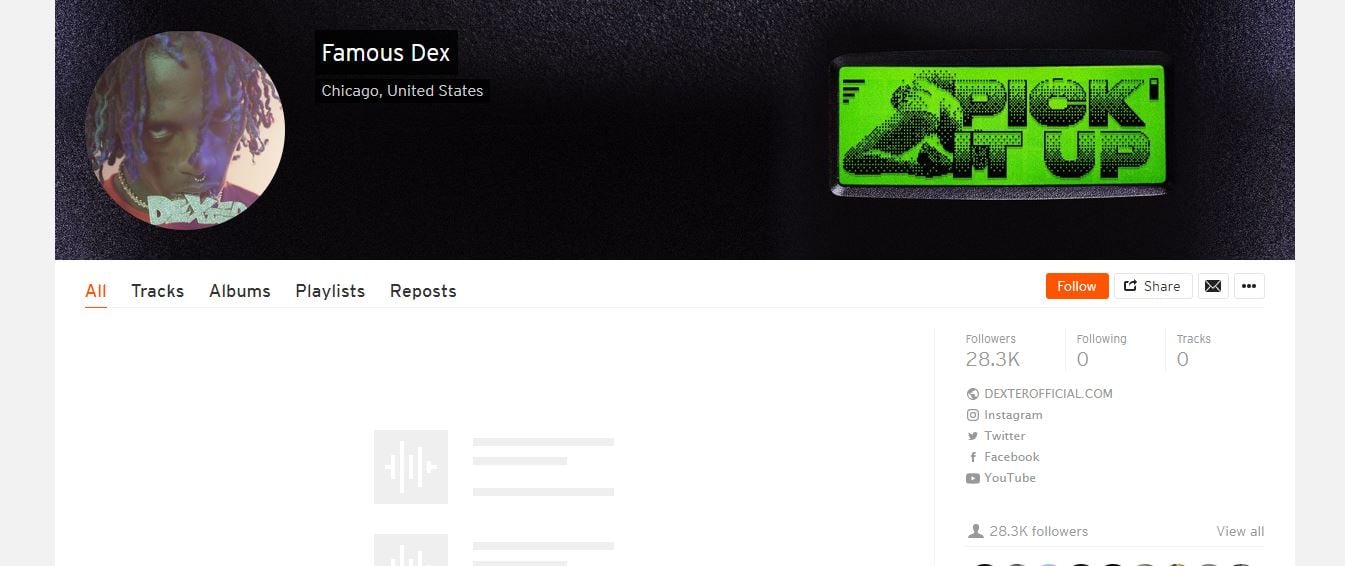
Task: Open the DEXTEROFFICIAL.COM website link
Action: [x=1039, y=394]
